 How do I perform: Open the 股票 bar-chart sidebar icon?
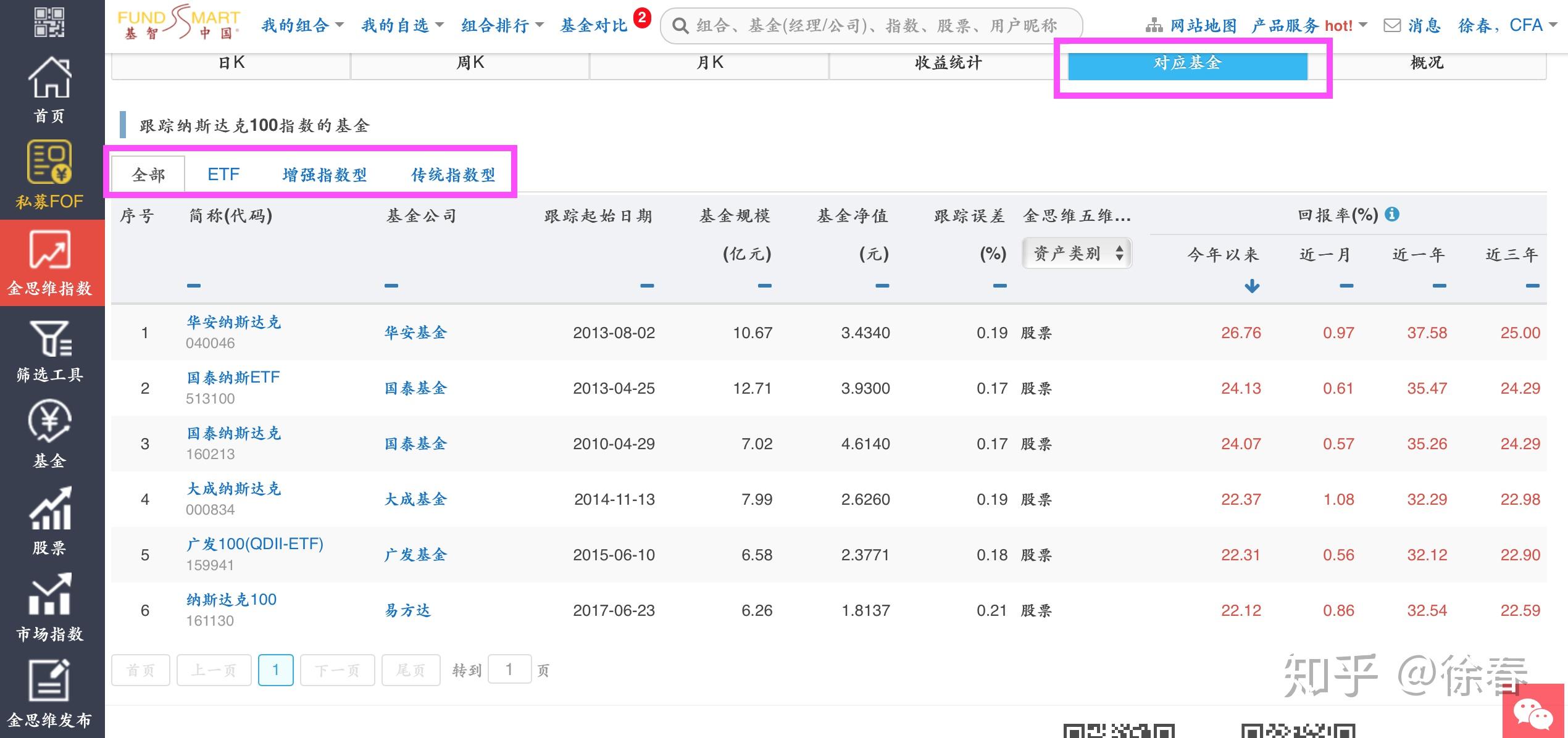[49, 508]
